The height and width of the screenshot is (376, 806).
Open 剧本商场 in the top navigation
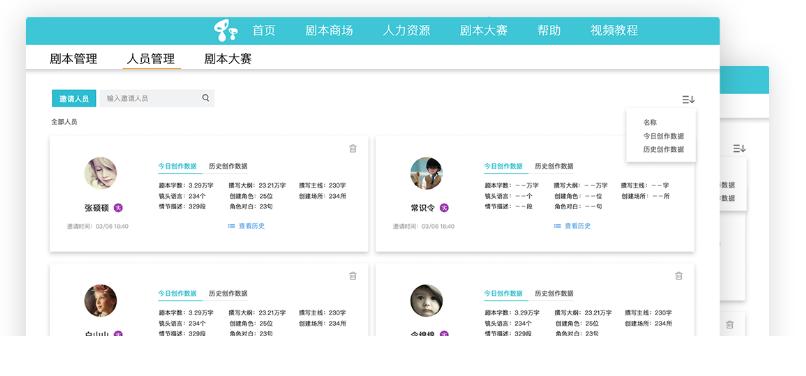pyautogui.click(x=329, y=30)
